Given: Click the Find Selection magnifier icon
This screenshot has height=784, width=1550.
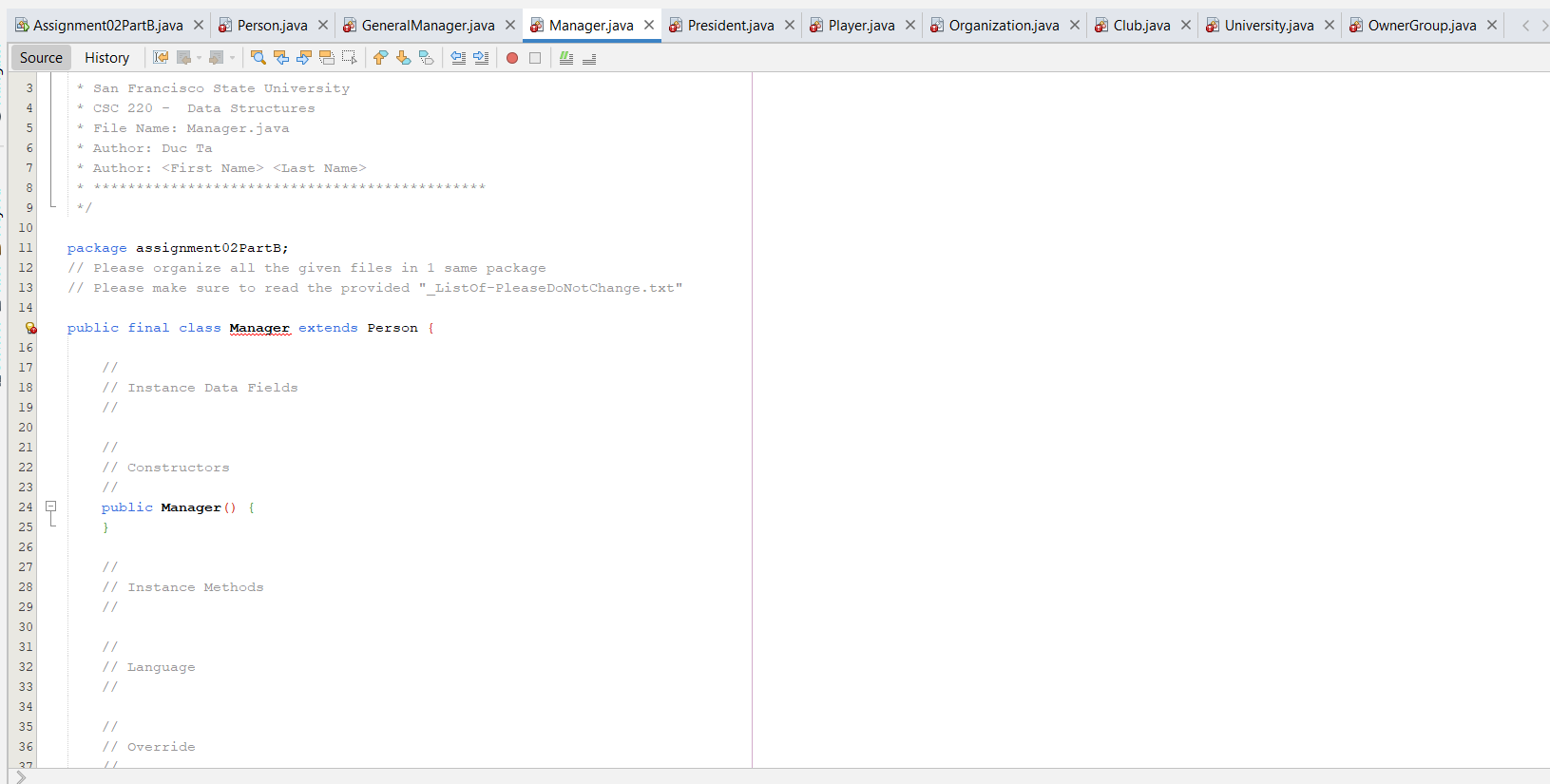Looking at the screenshot, I should tap(258, 58).
